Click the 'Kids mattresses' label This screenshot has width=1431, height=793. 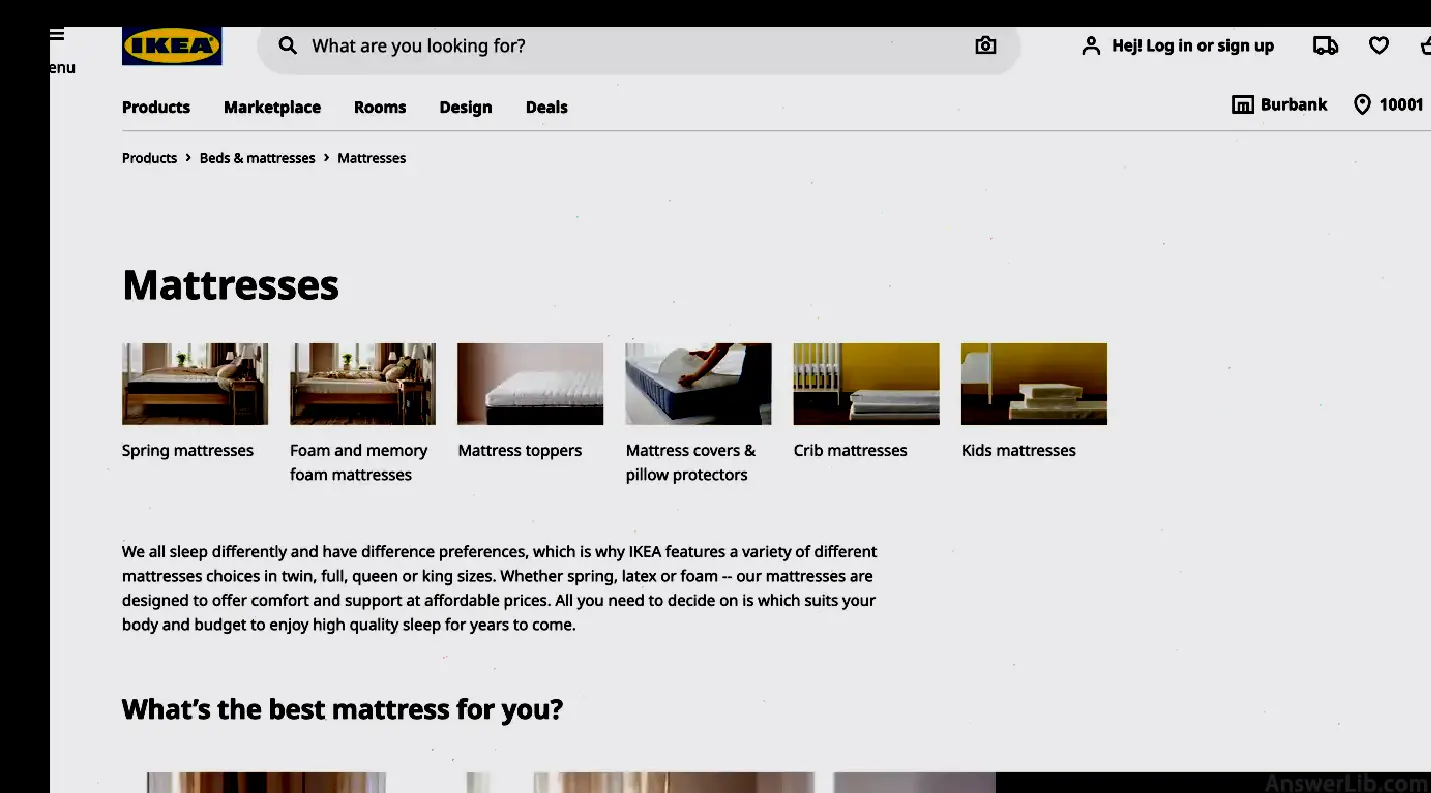pos(1019,451)
